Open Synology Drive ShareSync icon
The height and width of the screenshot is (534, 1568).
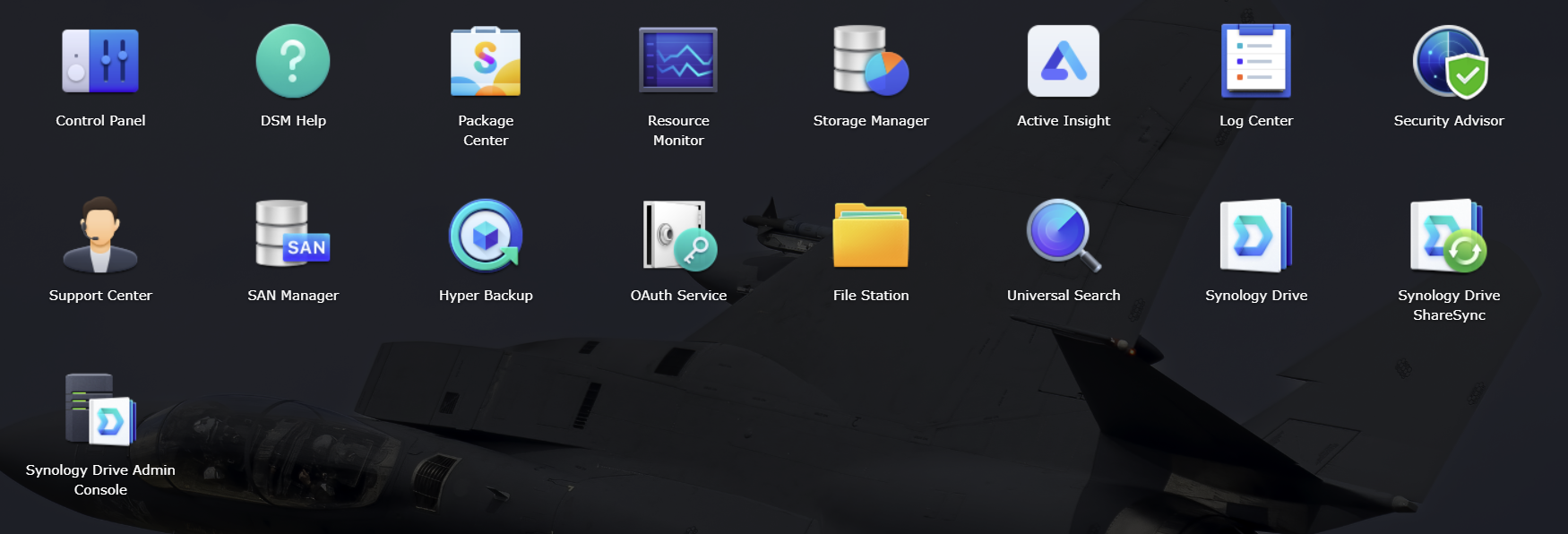[x=1449, y=236]
